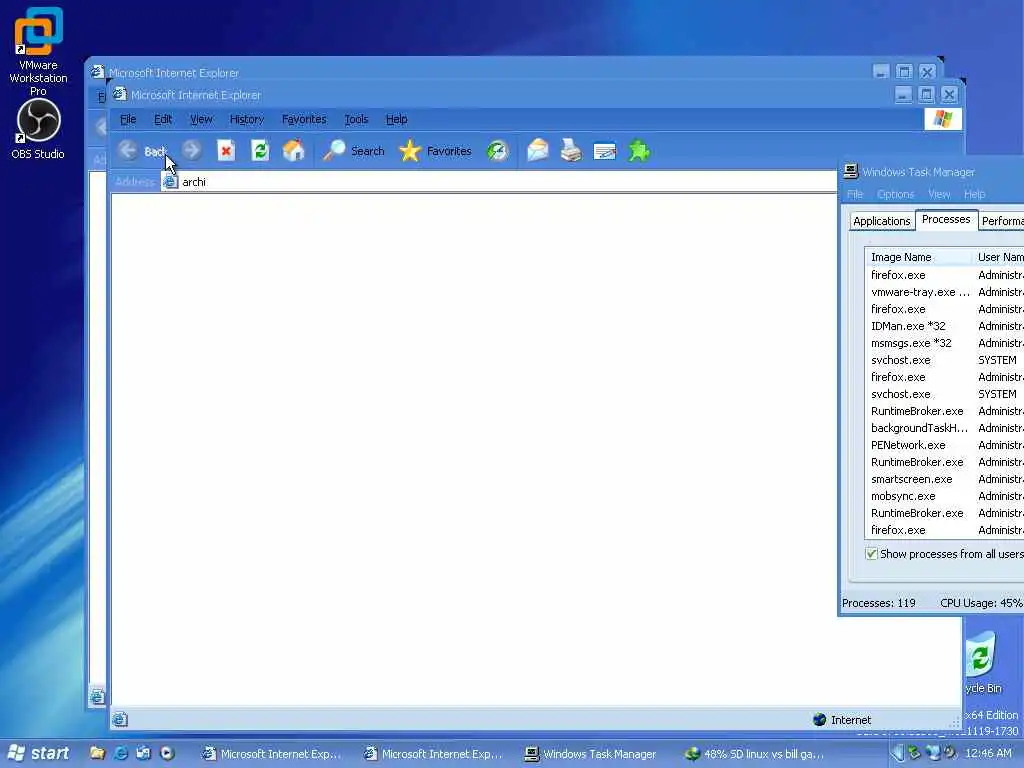Open Task Manager's View menu
1024x768 pixels.
939,194
